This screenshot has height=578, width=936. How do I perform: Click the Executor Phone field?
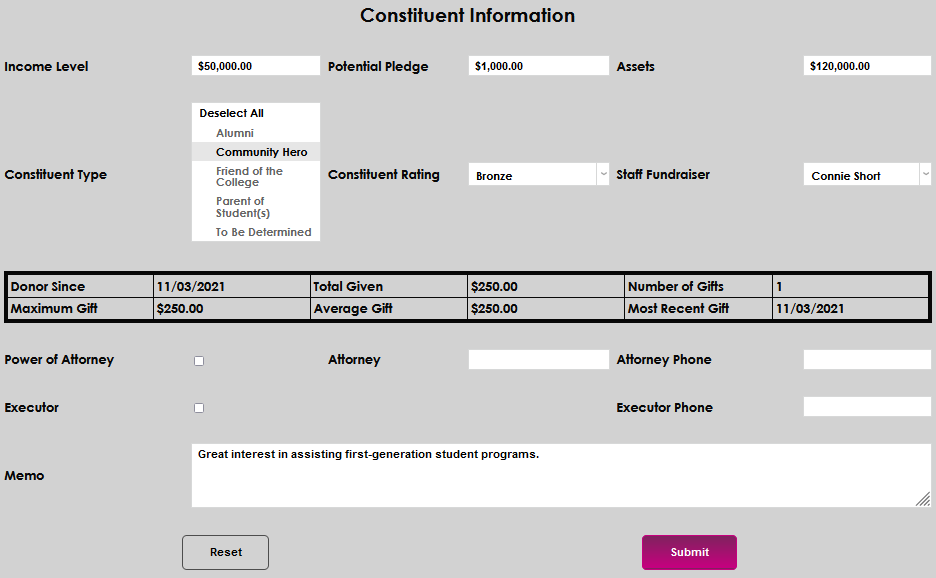coord(867,407)
